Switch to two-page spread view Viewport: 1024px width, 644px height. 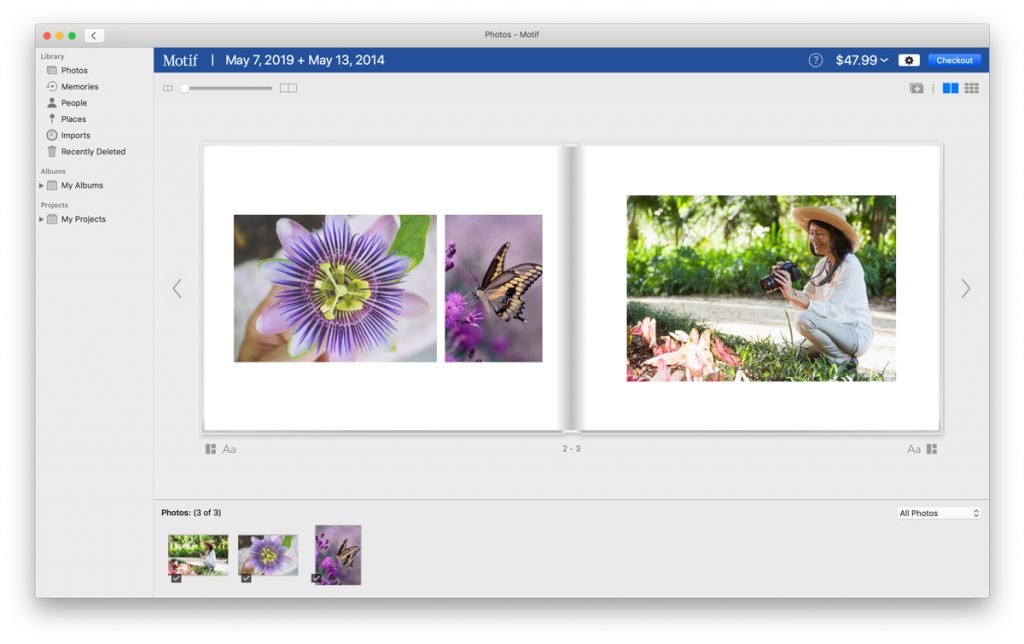(x=950, y=88)
